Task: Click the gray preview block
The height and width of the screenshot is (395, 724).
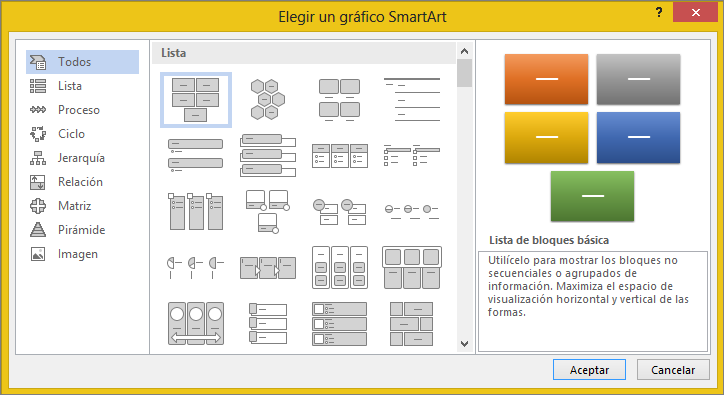Action: coord(638,79)
